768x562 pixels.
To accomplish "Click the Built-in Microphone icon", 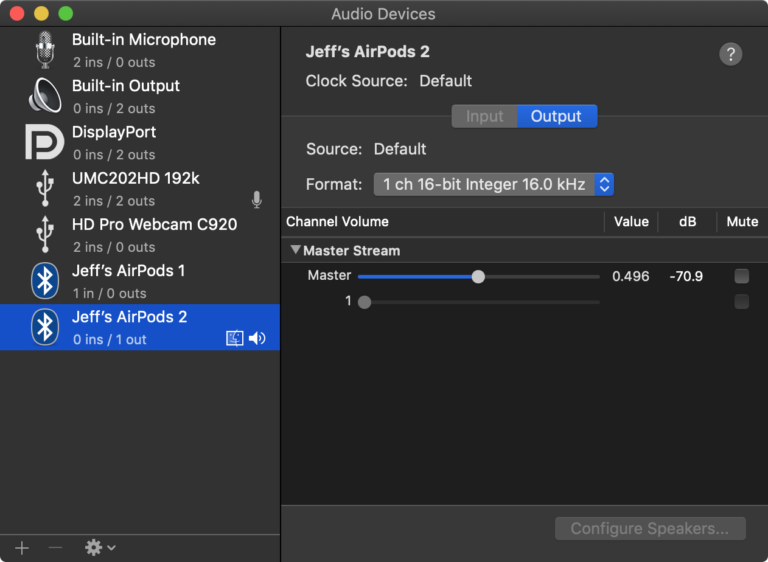I will click(x=45, y=50).
